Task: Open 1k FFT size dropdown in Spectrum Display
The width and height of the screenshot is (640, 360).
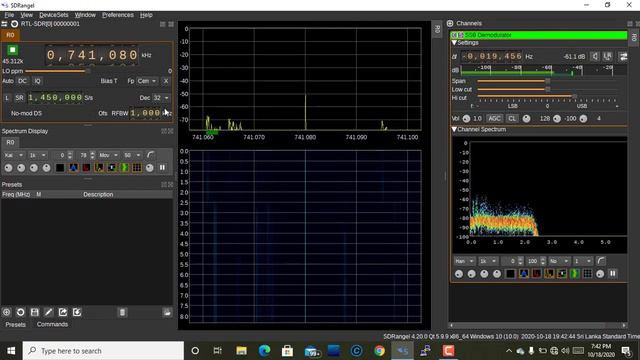Action: tap(38, 155)
